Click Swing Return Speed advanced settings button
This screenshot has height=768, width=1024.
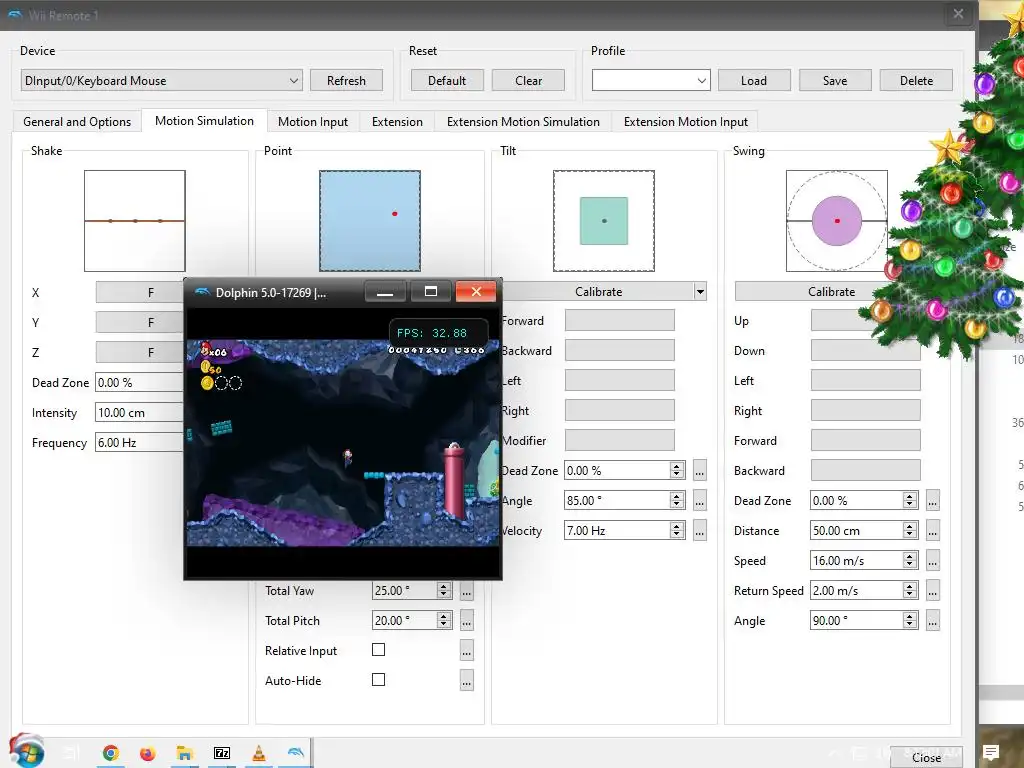coord(933,590)
